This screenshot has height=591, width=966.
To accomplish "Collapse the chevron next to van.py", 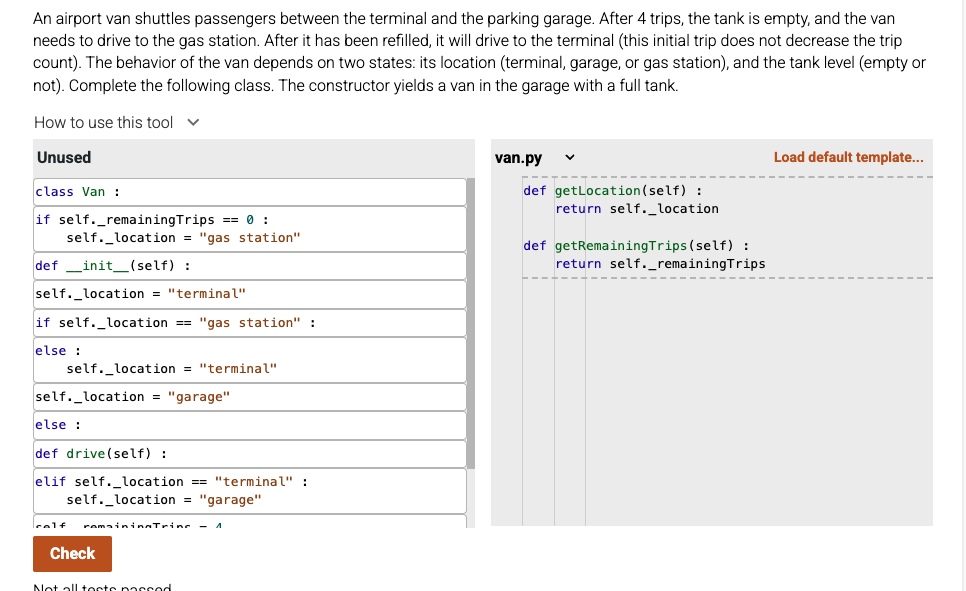I will (x=569, y=157).
